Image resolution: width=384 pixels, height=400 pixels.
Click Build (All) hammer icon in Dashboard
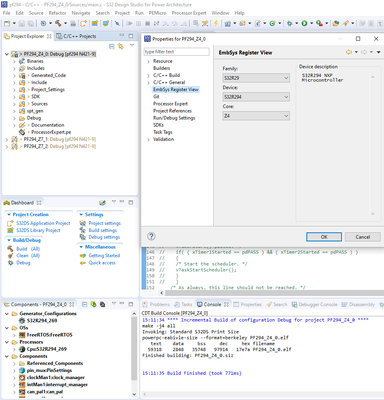coord(10,249)
